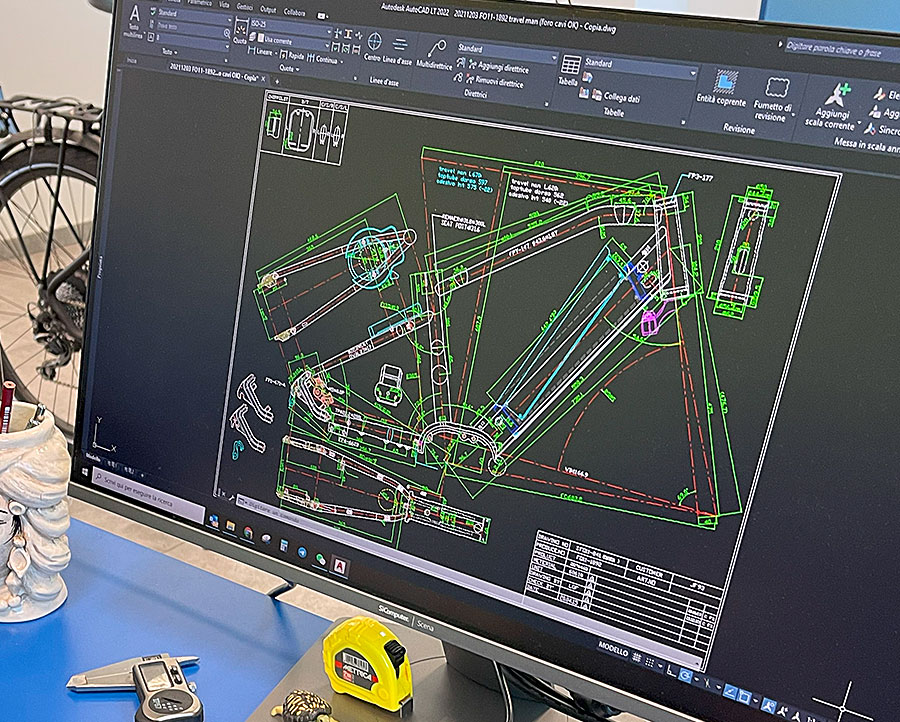Image resolution: width=900 pixels, height=722 pixels.
Task: Click Collega dati in Tabelle panel
Action: (616, 96)
